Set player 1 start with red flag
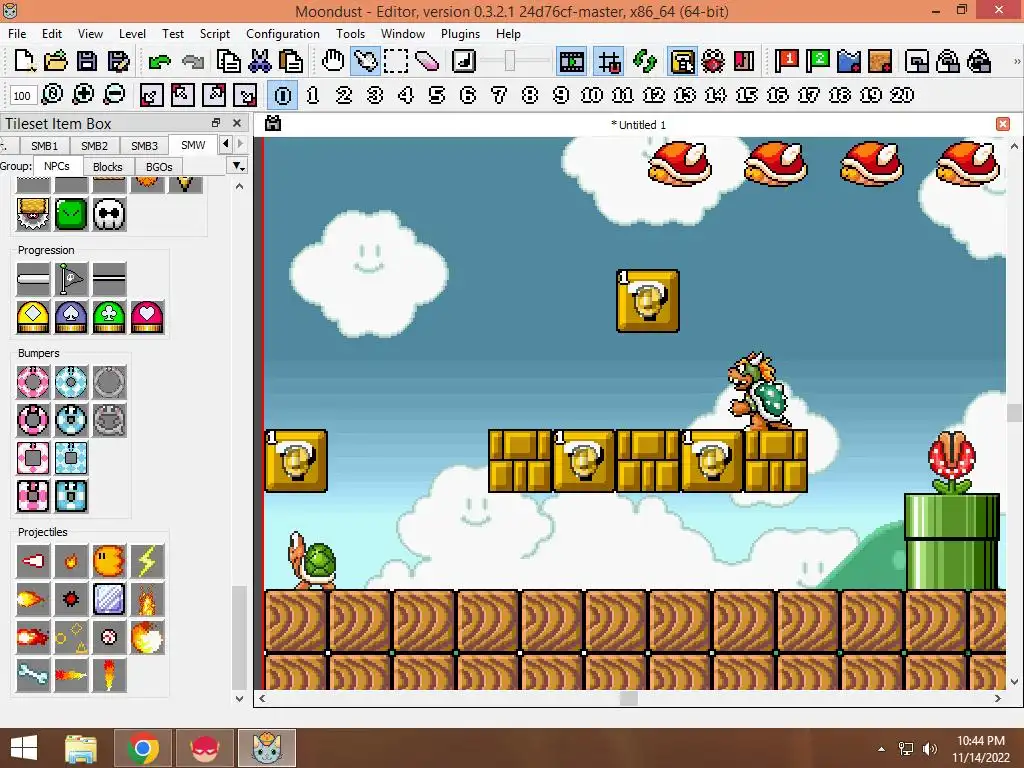1024x768 pixels. (786, 61)
